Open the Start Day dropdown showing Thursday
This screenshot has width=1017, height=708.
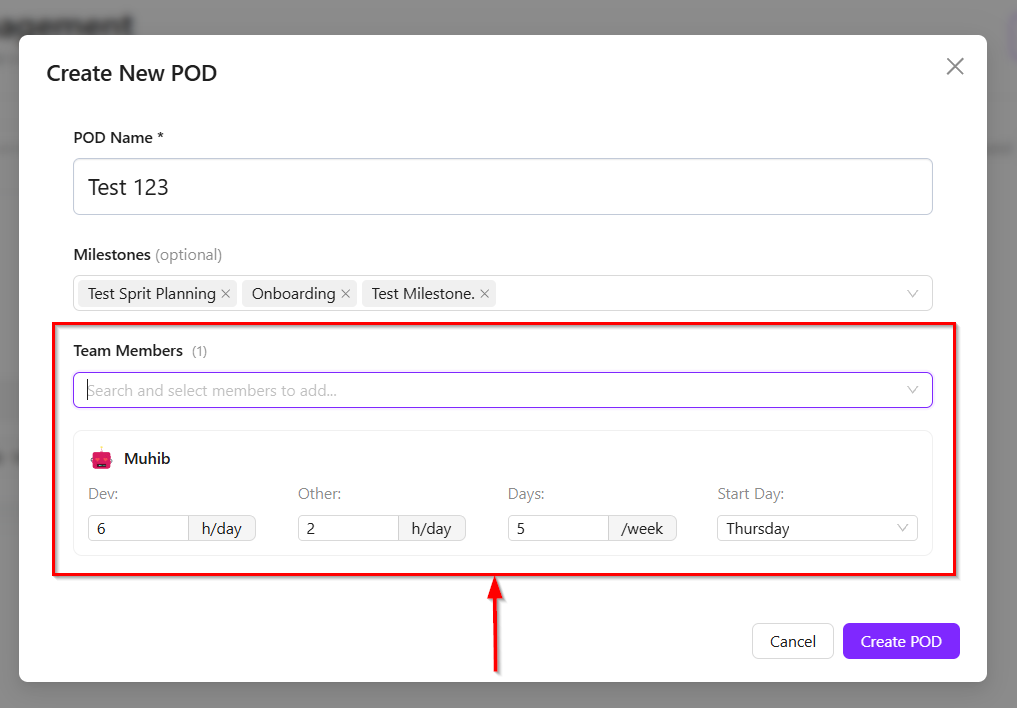point(816,528)
